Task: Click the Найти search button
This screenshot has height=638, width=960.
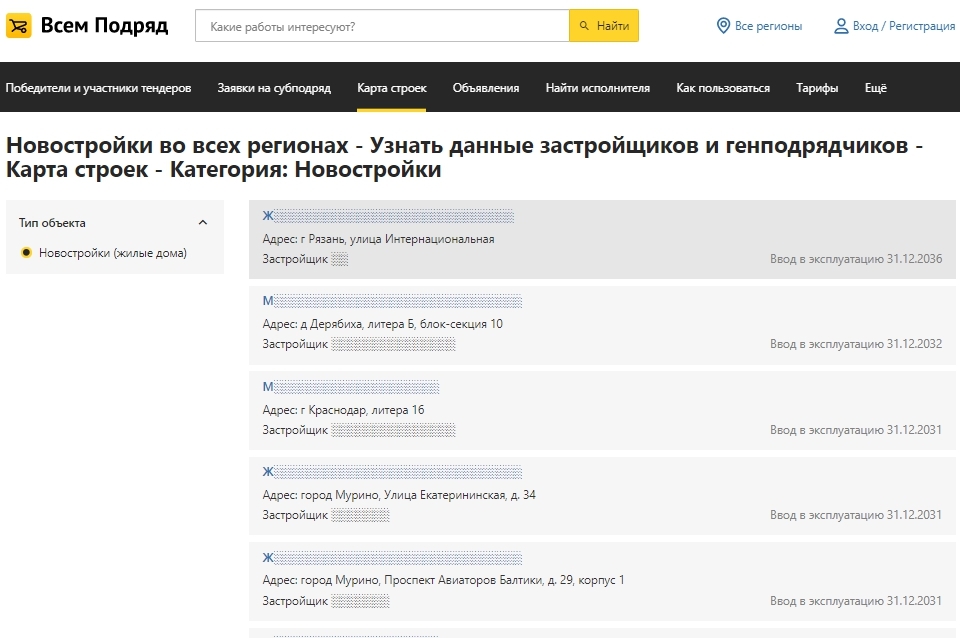Action: click(604, 26)
